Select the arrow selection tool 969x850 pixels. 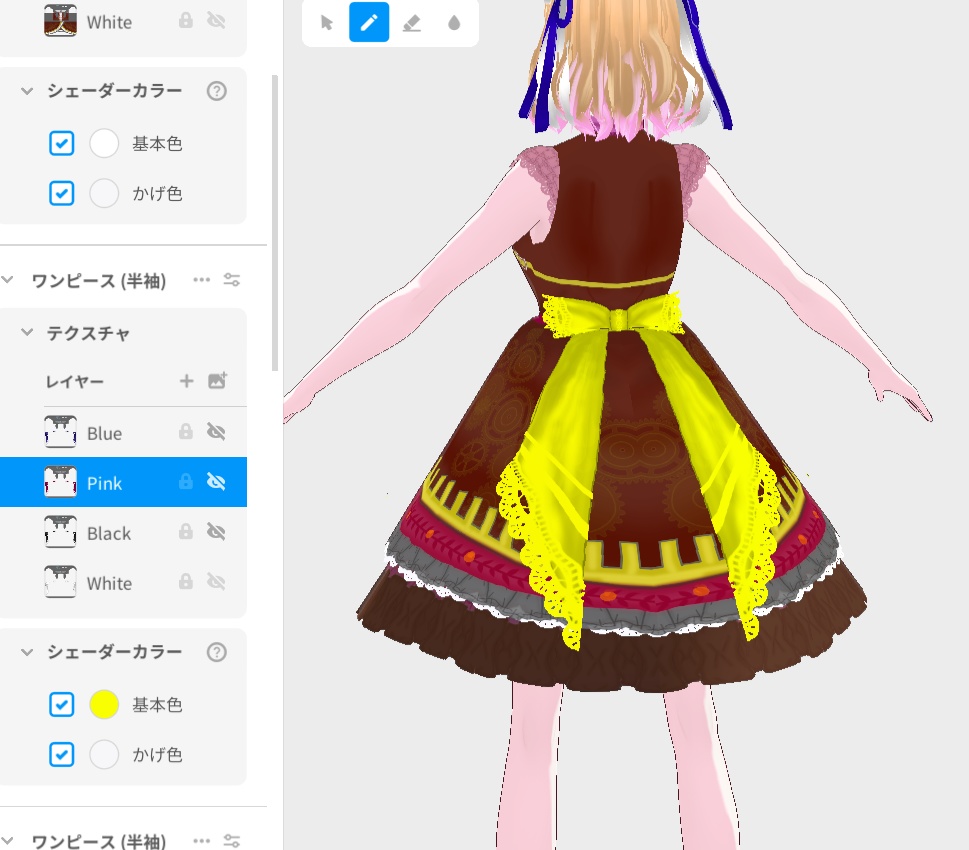[x=325, y=22]
